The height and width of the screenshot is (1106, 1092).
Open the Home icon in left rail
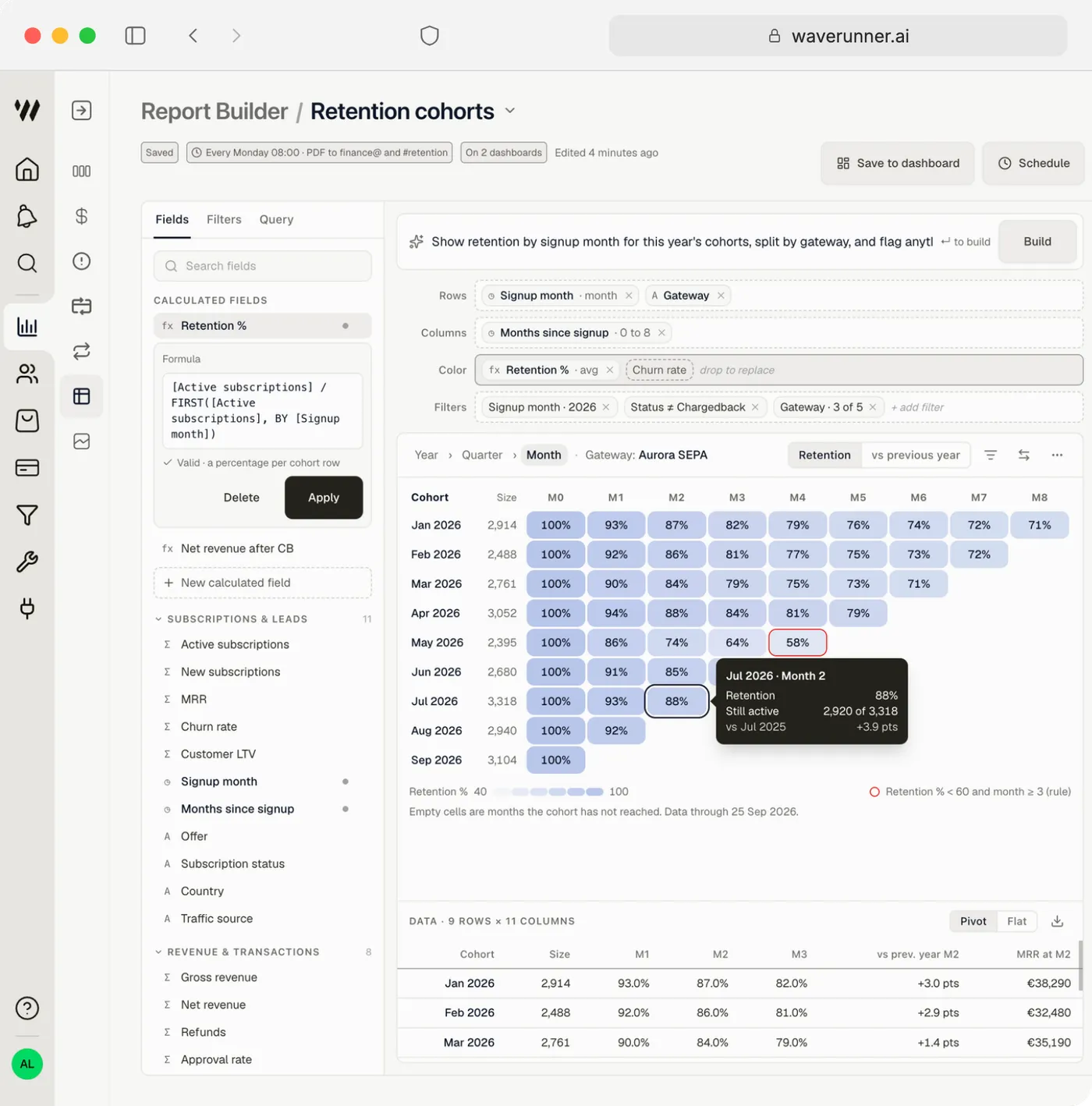click(27, 169)
